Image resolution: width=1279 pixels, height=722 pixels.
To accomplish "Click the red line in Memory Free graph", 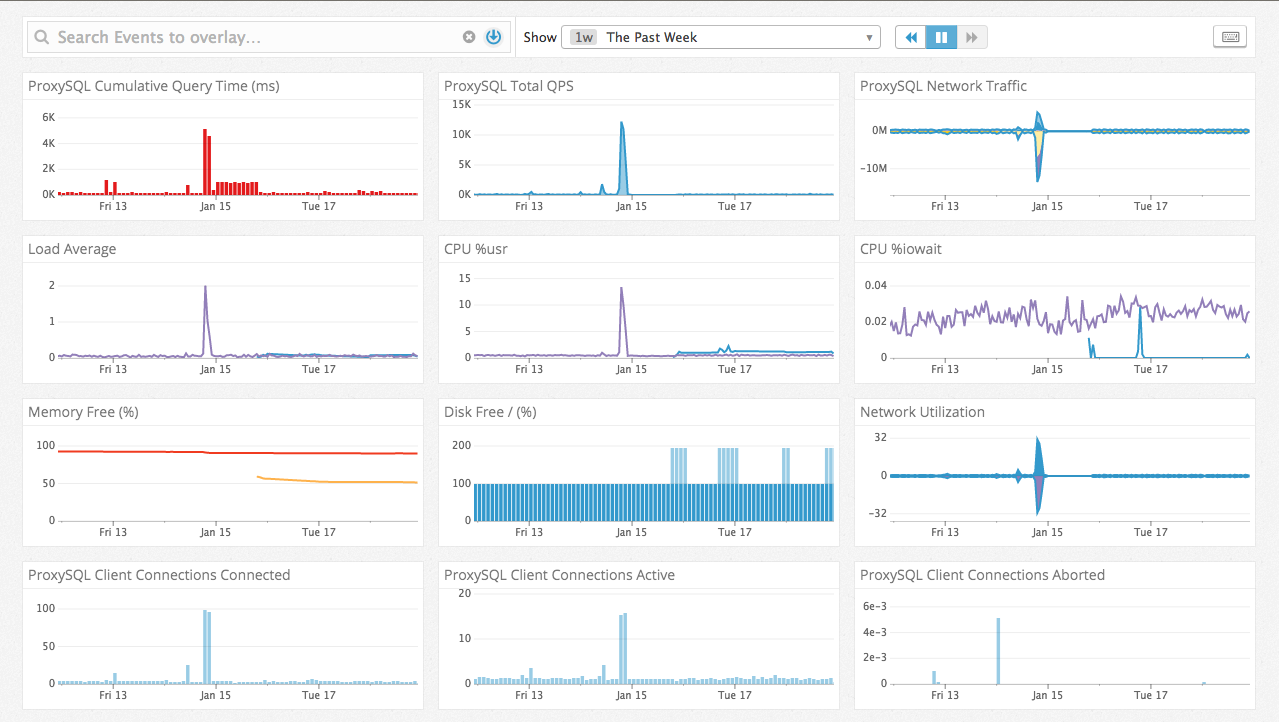I will pos(238,453).
